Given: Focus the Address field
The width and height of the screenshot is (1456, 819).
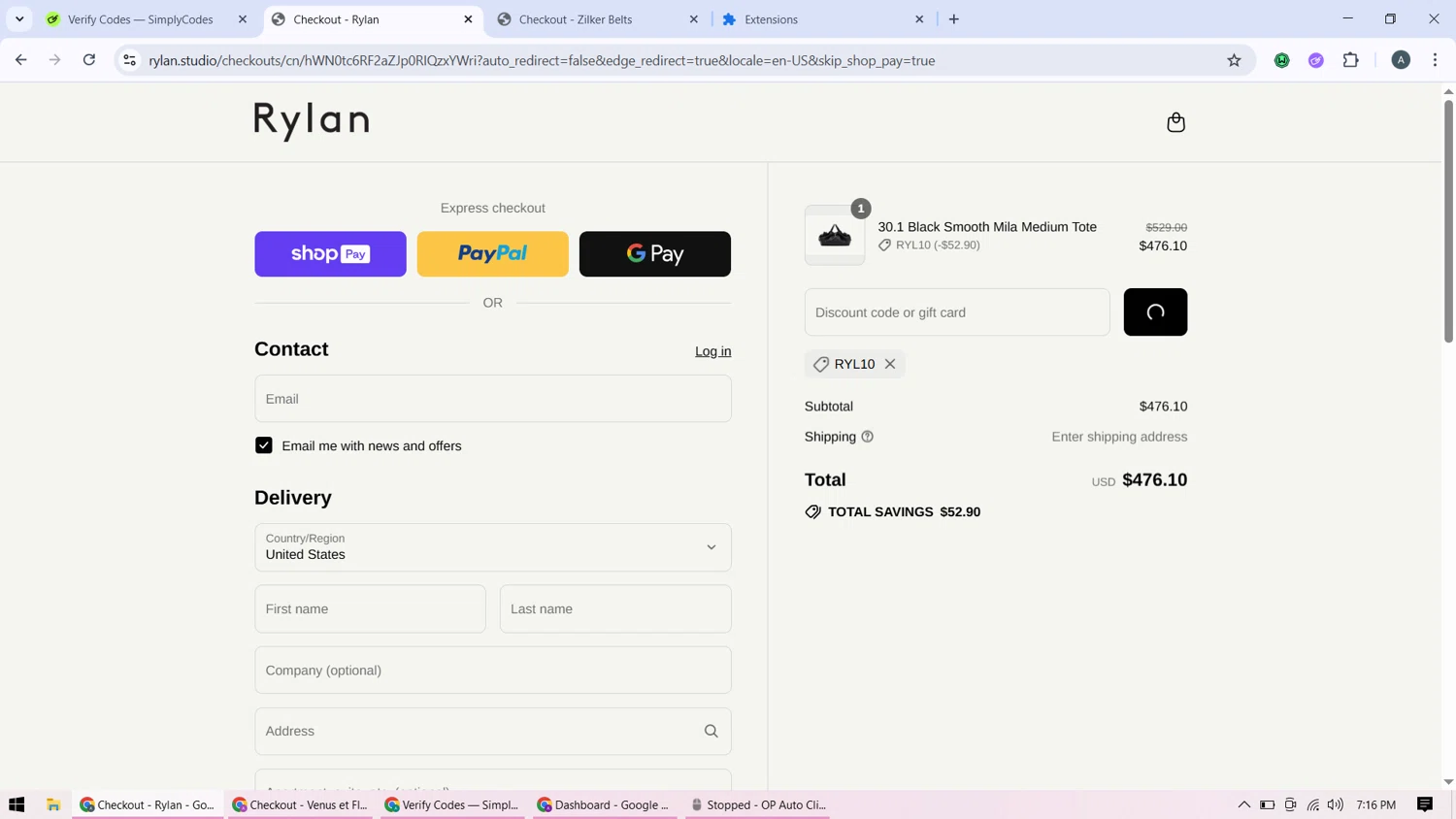Looking at the screenshot, I should coord(493,732).
